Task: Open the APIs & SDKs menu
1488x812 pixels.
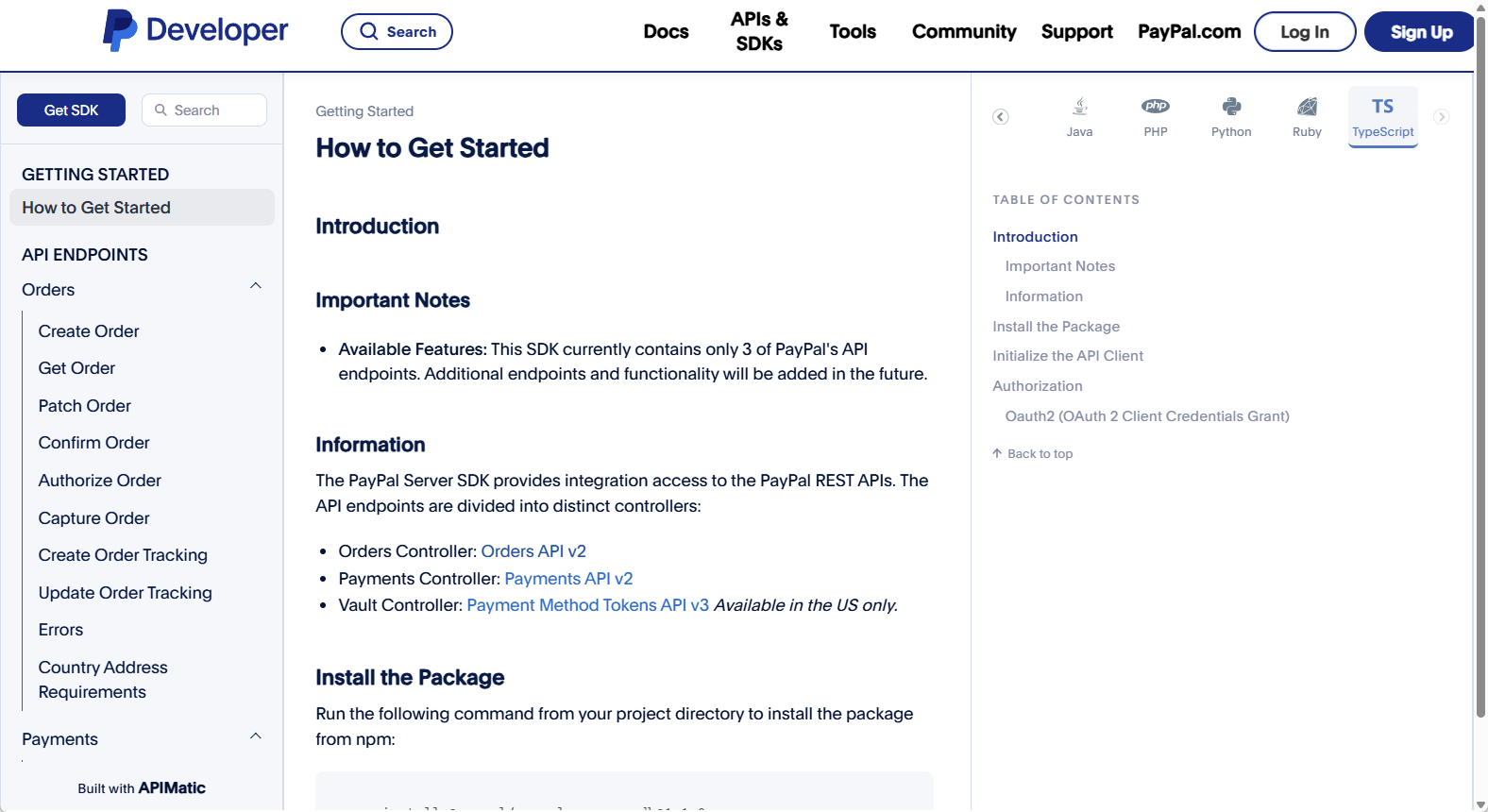Action: tap(759, 31)
